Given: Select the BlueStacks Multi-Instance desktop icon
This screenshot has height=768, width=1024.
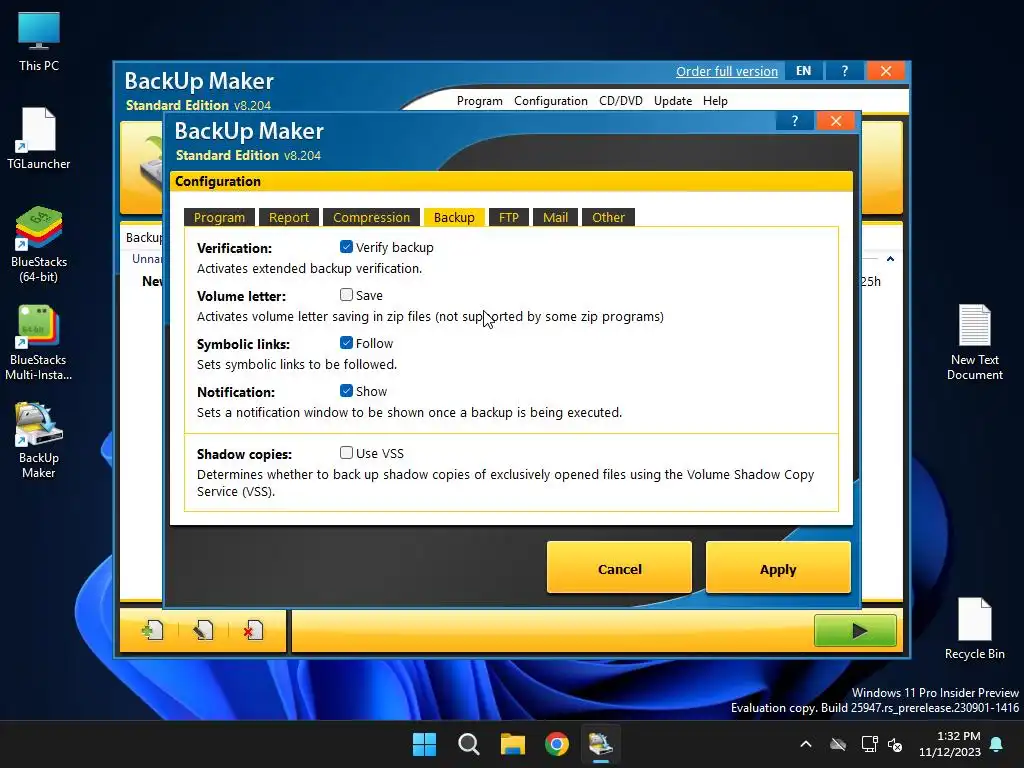Looking at the screenshot, I should (39, 342).
